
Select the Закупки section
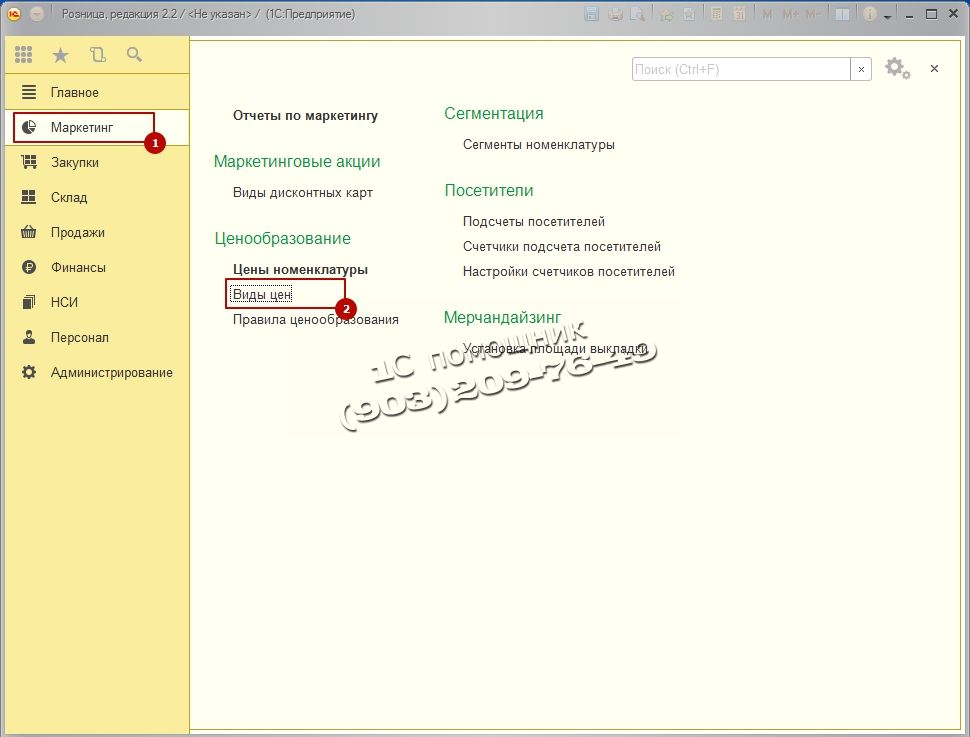pos(74,162)
